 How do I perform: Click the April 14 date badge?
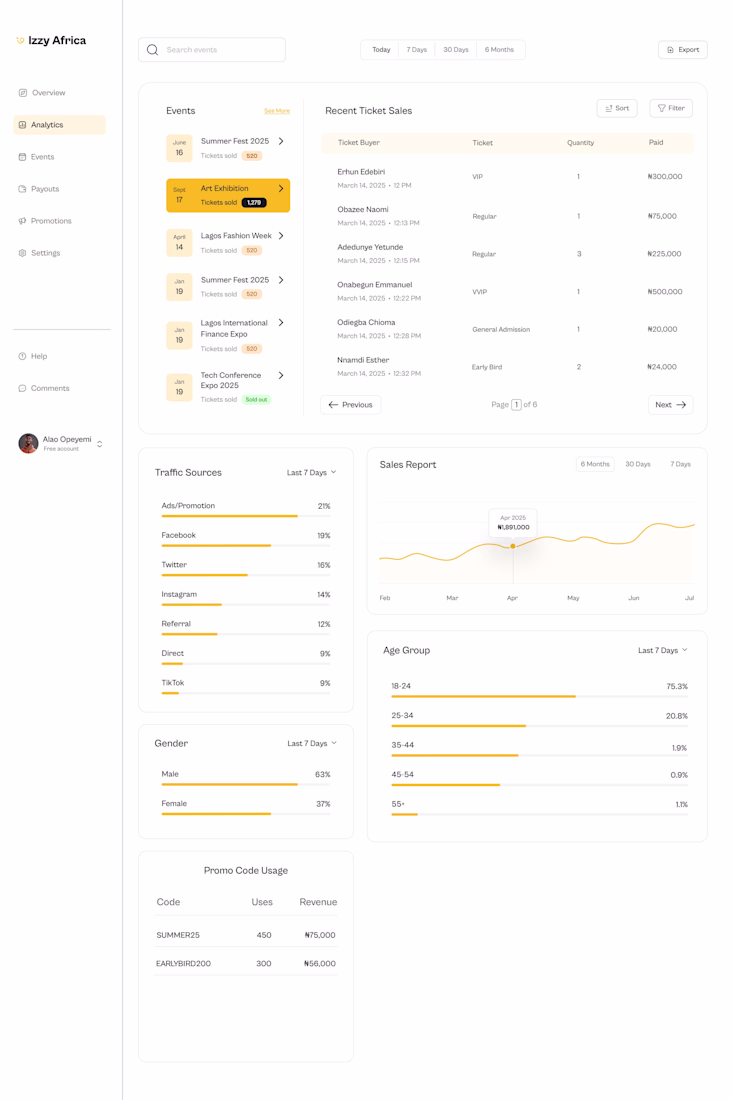coord(179,243)
